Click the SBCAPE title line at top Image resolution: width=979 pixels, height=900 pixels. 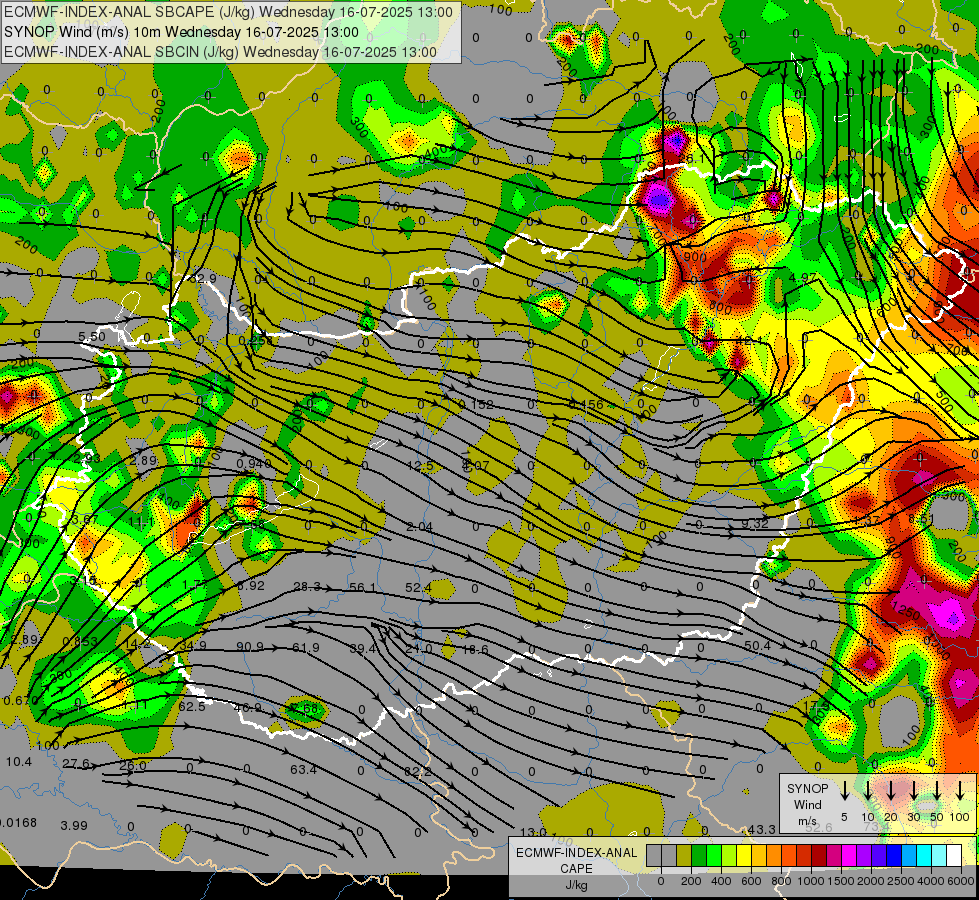click(228, 12)
